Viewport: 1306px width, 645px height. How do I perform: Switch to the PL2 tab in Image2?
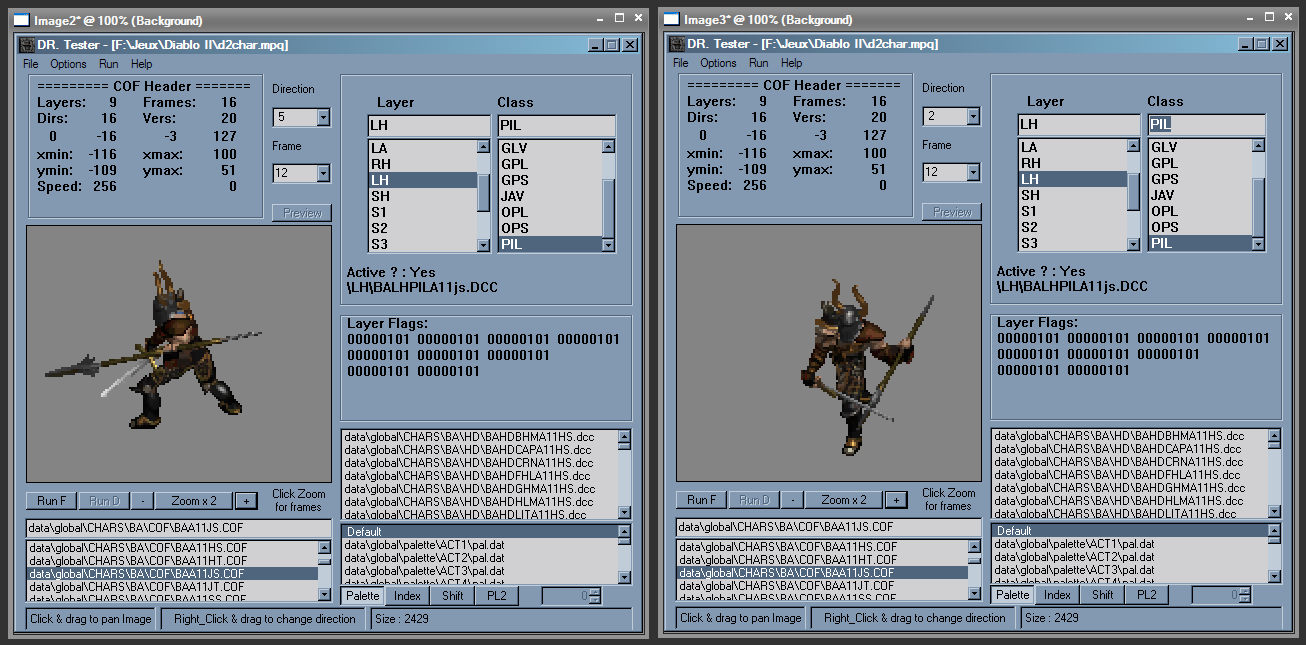point(497,596)
